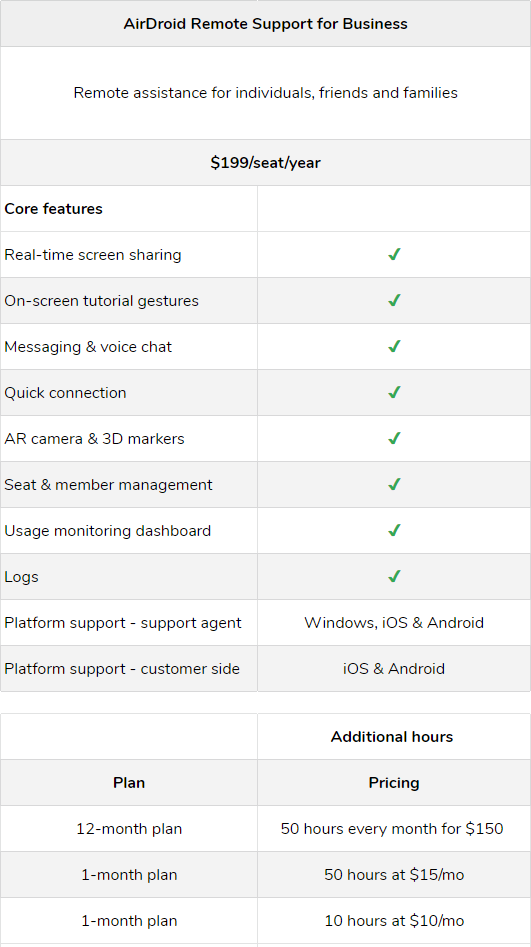The image size is (531, 947).
Task: Click the Plan column header
Action: point(129,783)
